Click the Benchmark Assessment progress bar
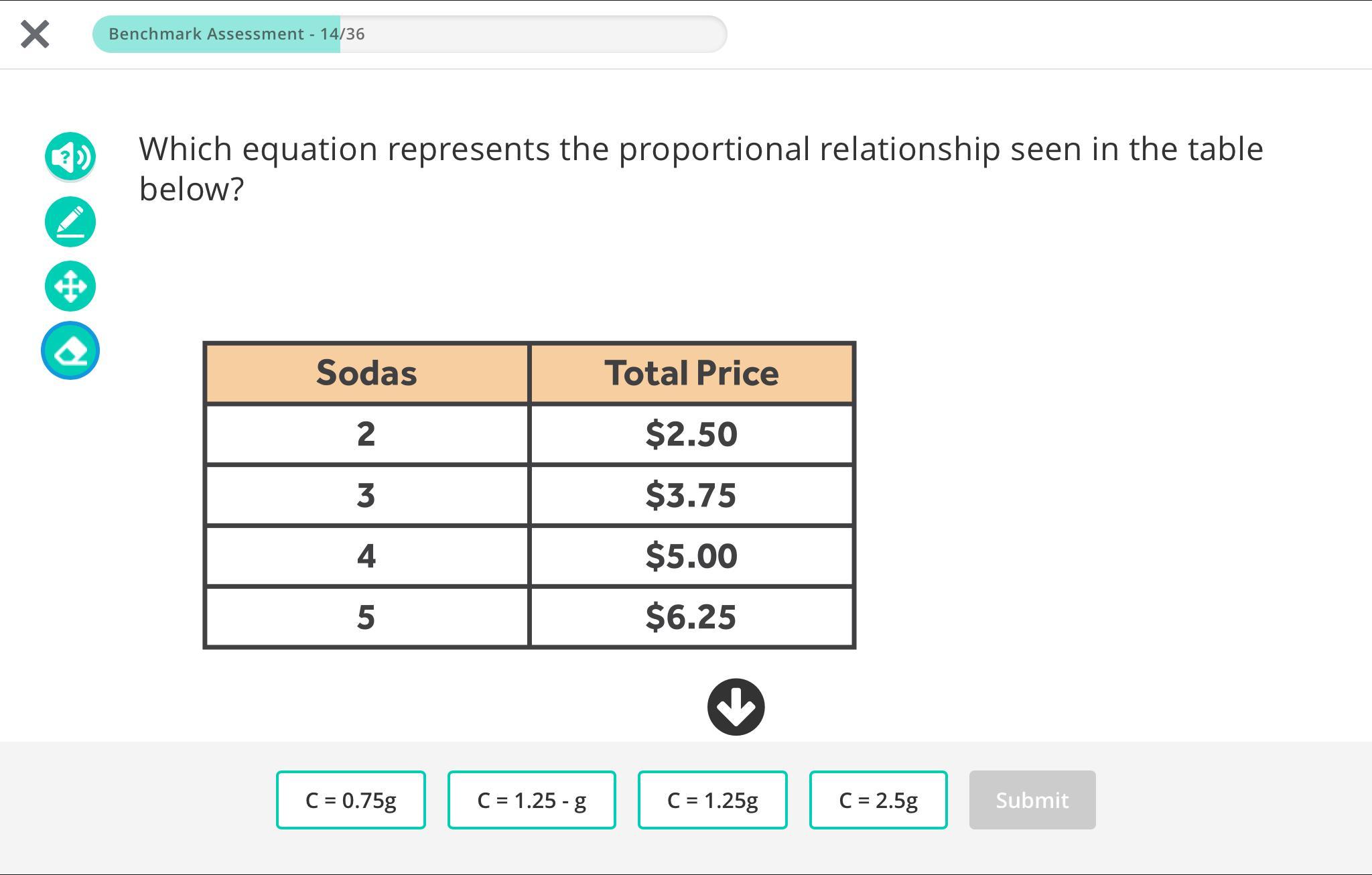Screen dimensions: 1372x875 [409, 34]
